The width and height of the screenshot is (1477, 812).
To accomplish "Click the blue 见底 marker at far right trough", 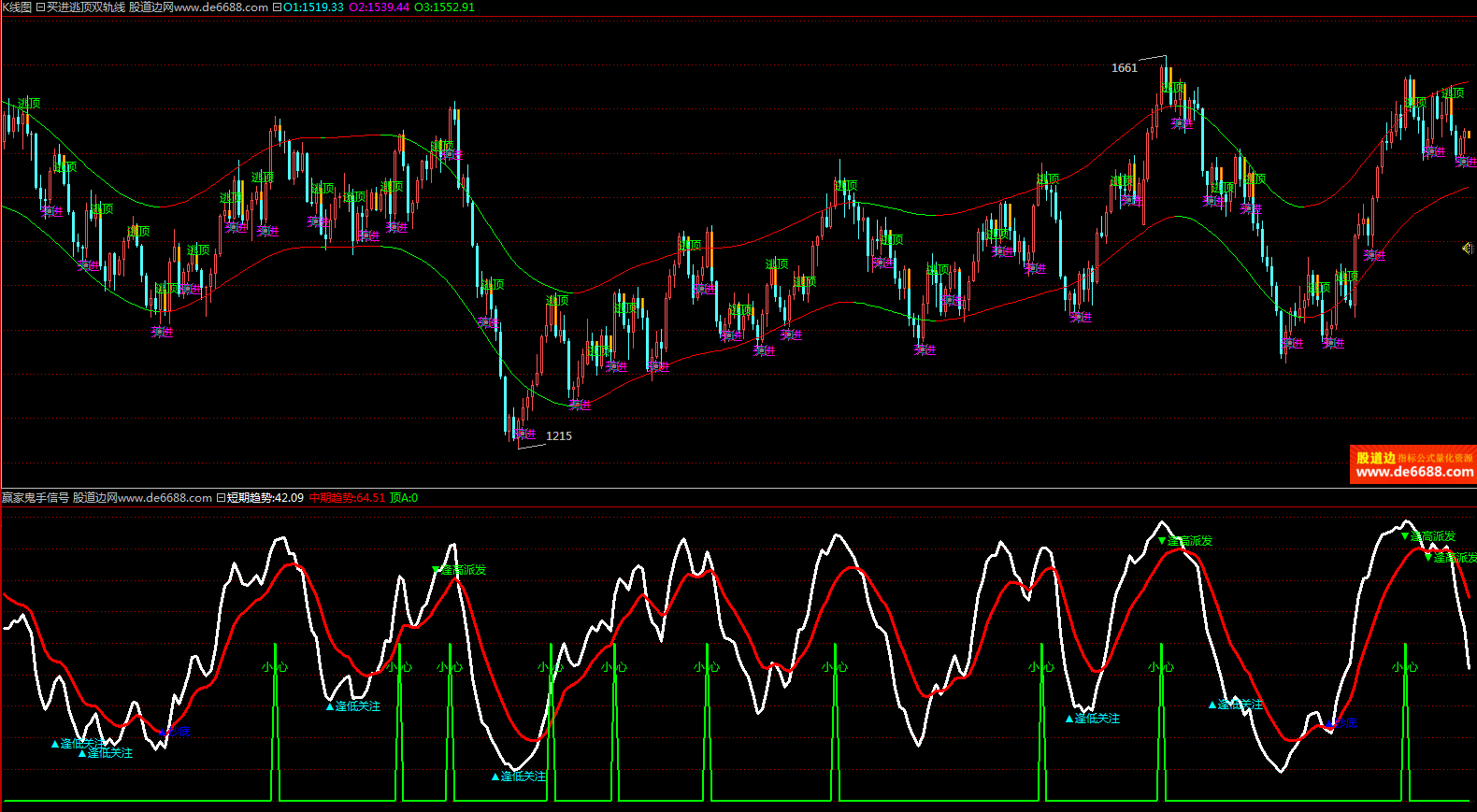I will click(x=1342, y=723).
